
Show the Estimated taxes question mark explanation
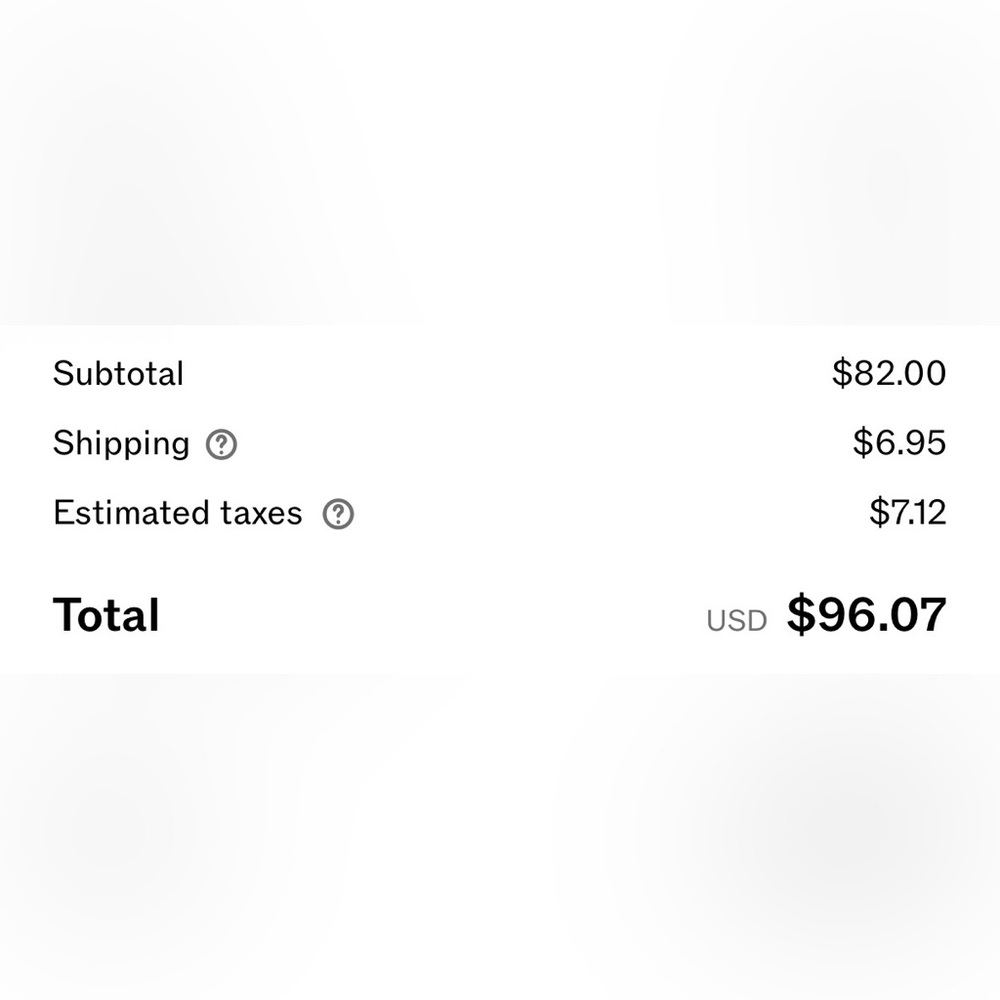(338, 514)
